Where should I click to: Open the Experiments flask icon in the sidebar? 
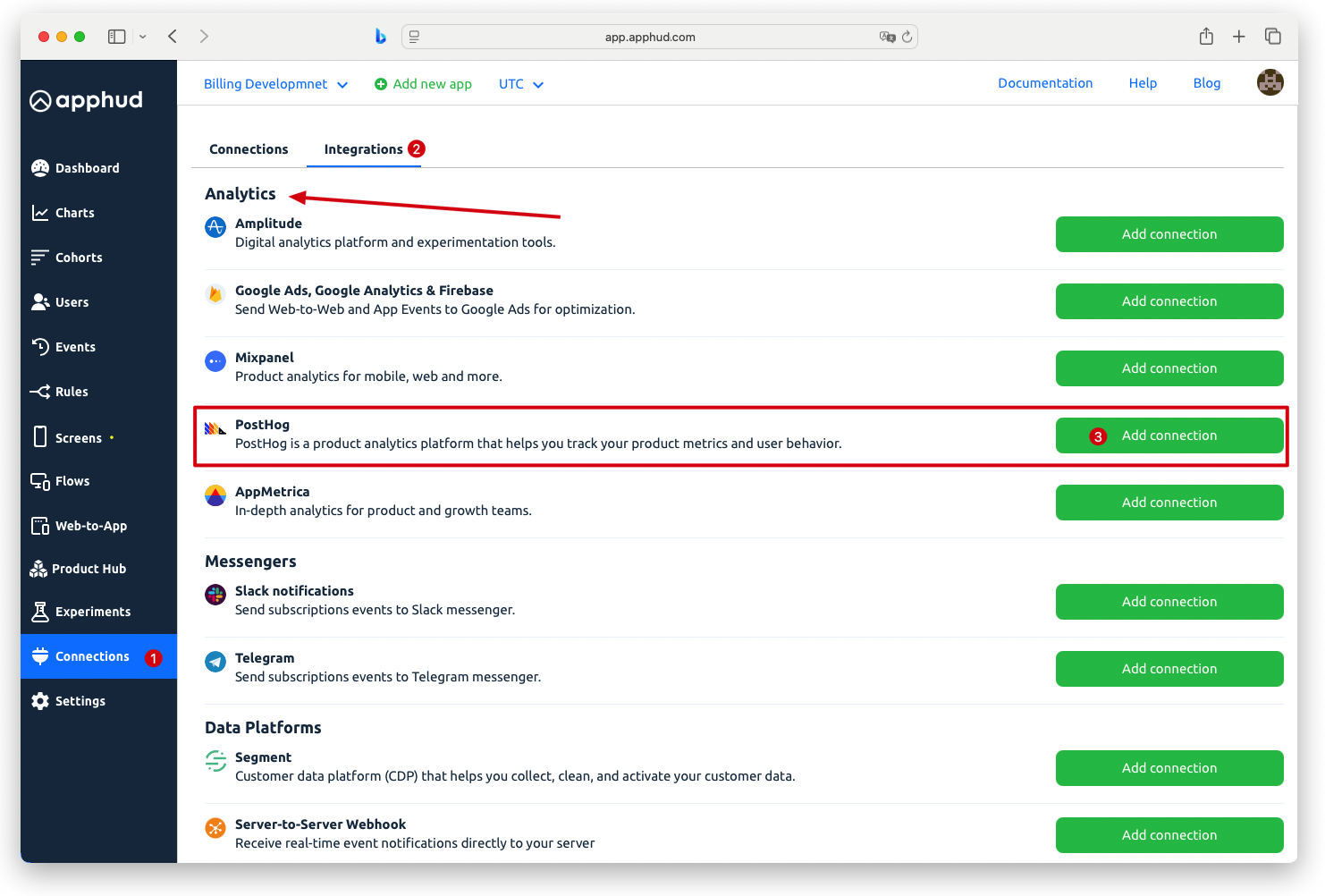(39, 612)
